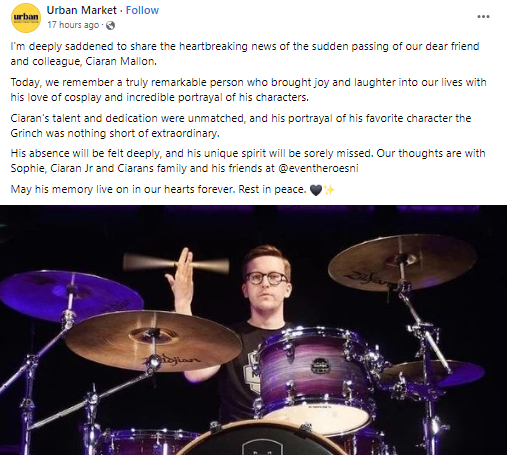Click the upper right Zildjian cymbal
This screenshot has width=507, height=455.
click(x=403, y=262)
